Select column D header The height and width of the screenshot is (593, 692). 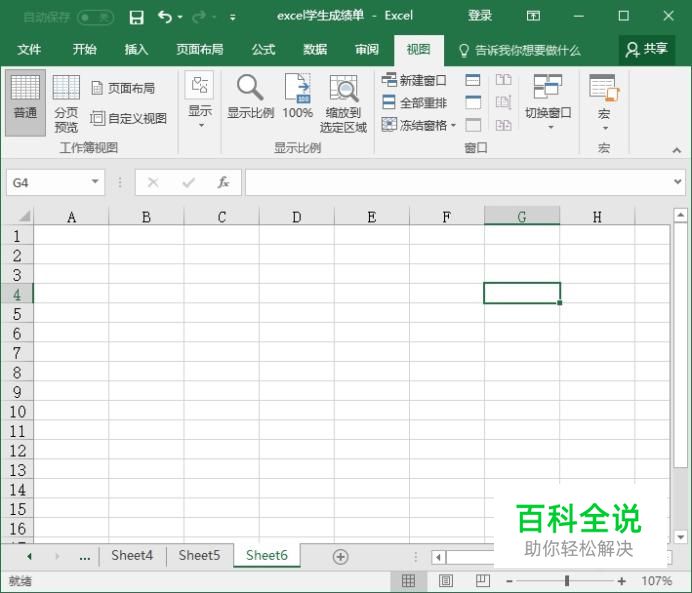click(x=297, y=217)
